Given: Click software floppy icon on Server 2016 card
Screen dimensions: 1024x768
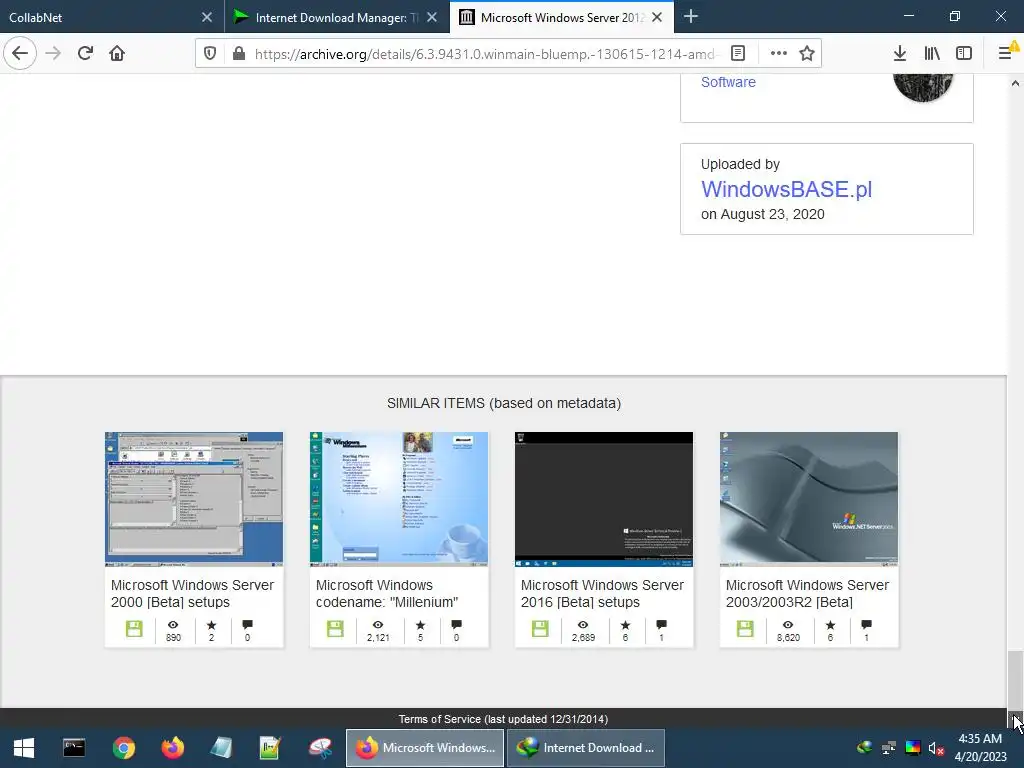Looking at the screenshot, I should click(x=540, y=629).
